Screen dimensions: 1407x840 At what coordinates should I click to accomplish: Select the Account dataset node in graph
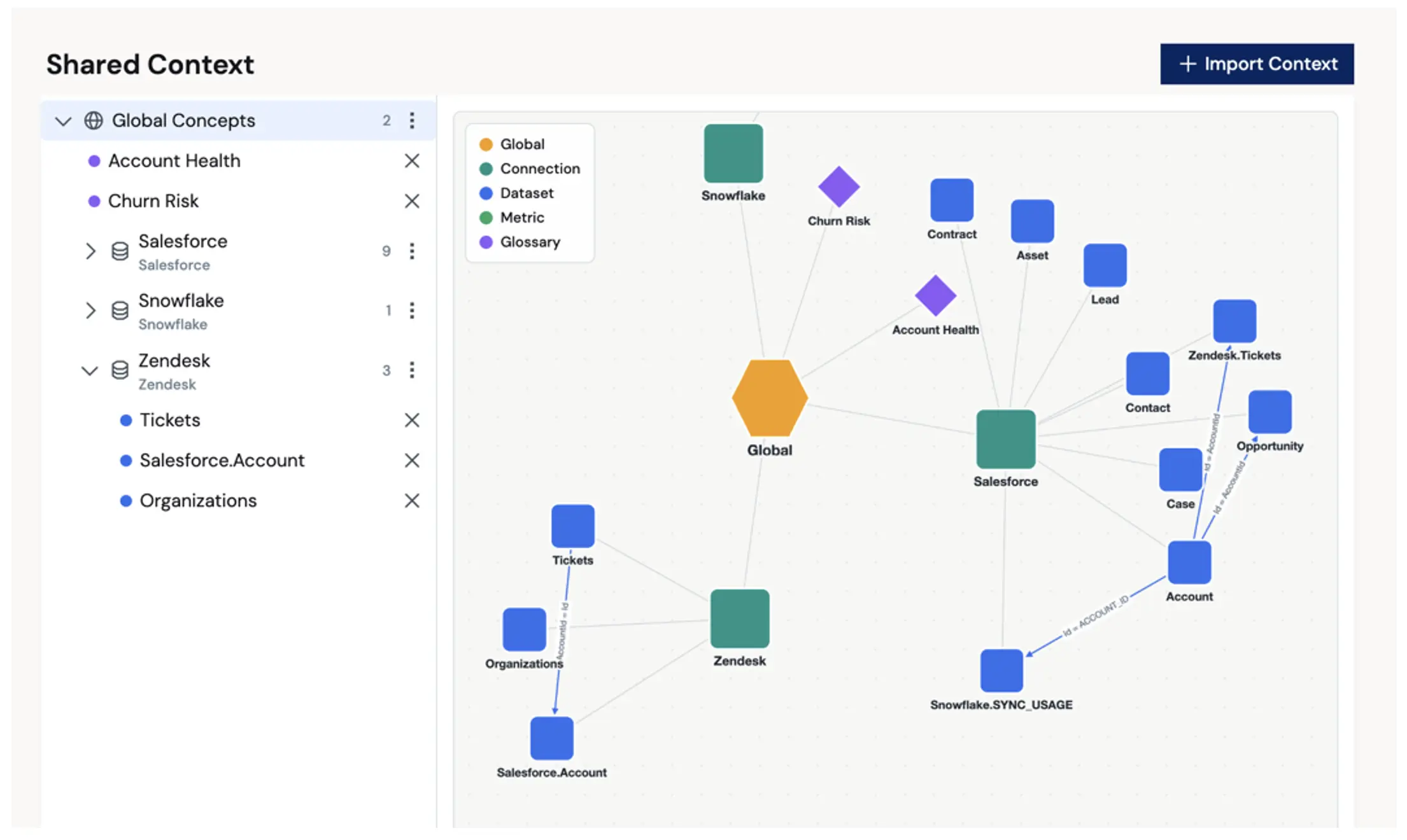point(1189,563)
